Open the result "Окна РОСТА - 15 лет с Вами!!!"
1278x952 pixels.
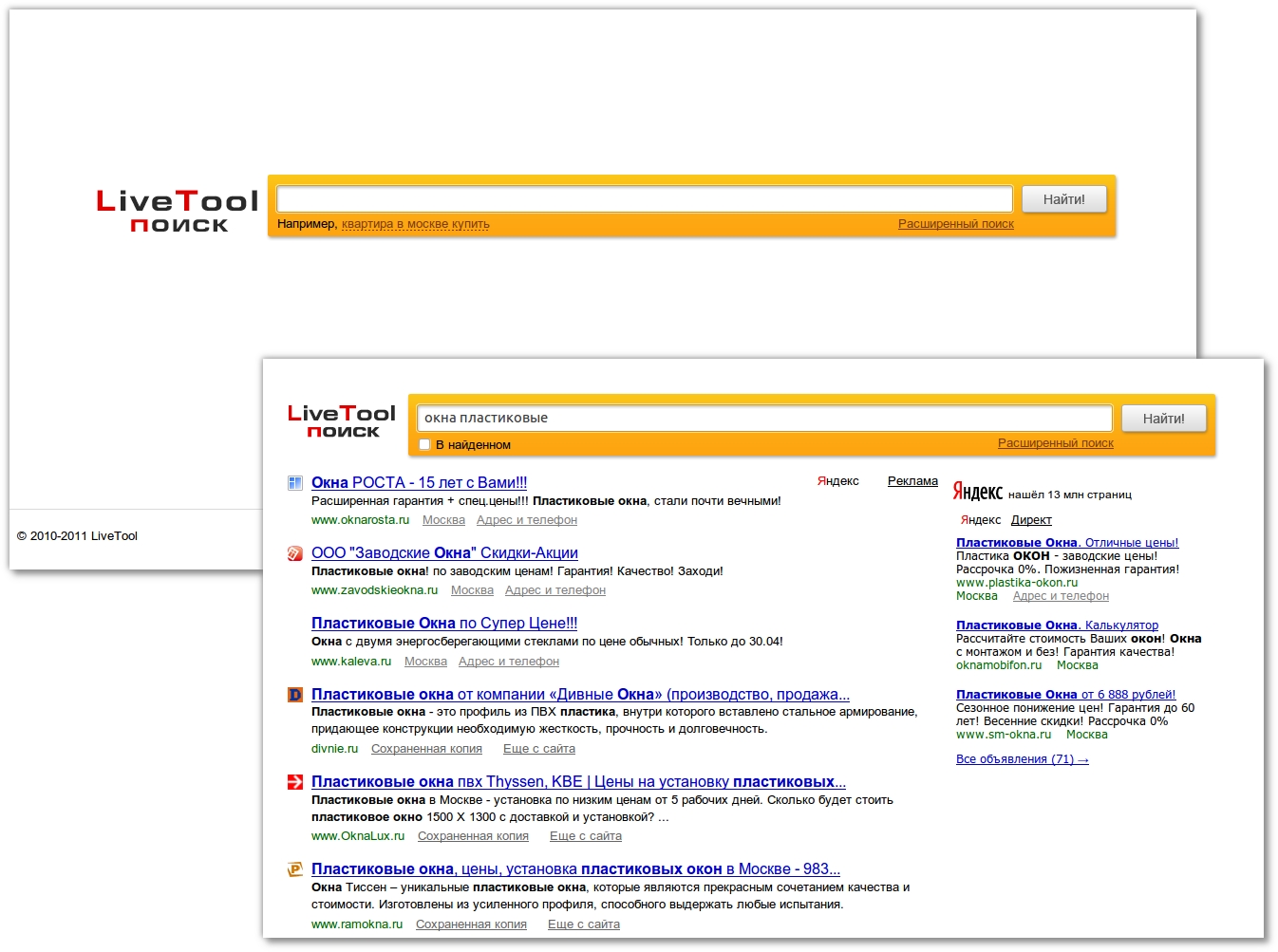(x=420, y=483)
